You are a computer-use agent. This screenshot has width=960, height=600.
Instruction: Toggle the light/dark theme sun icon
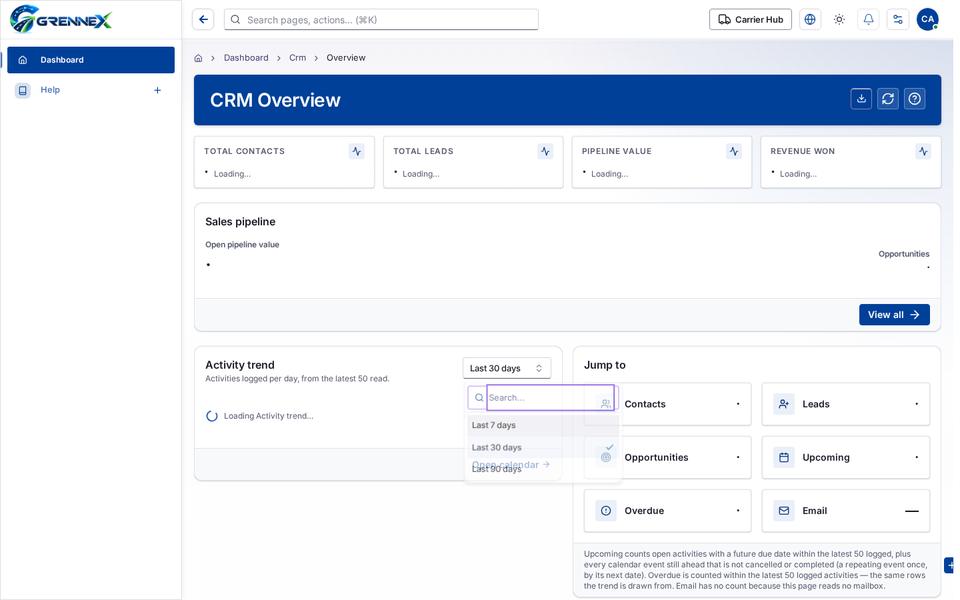tap(839, 20)
